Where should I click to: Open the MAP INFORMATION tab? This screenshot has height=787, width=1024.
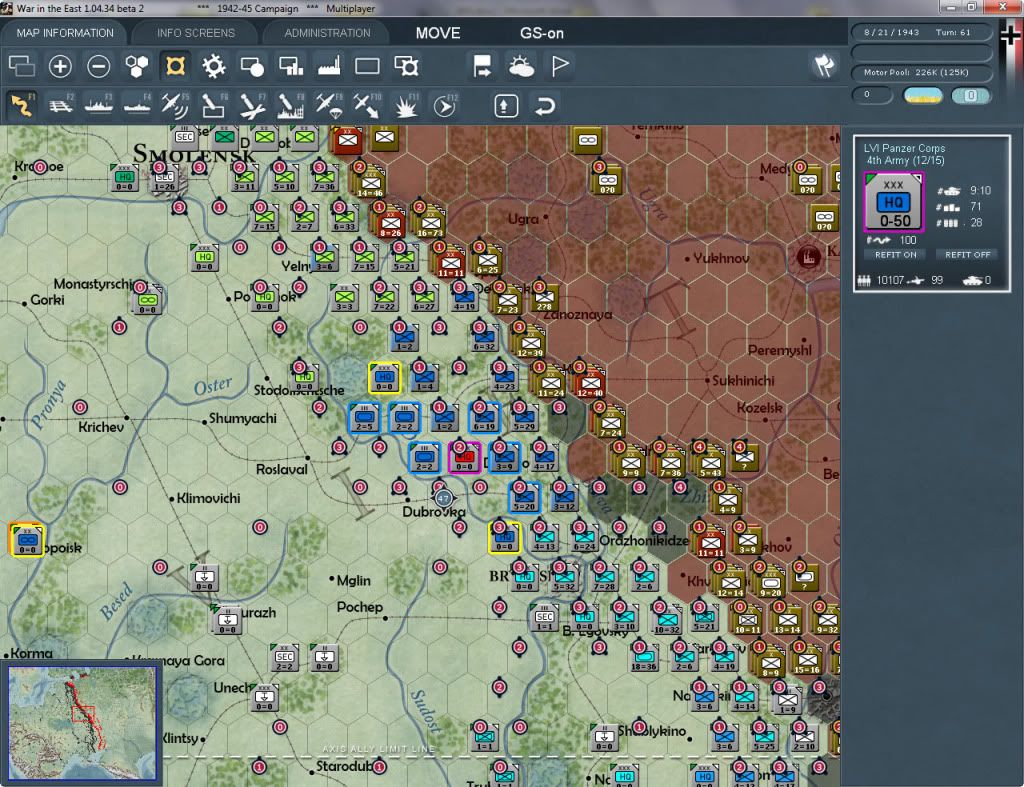coord(65,33)
